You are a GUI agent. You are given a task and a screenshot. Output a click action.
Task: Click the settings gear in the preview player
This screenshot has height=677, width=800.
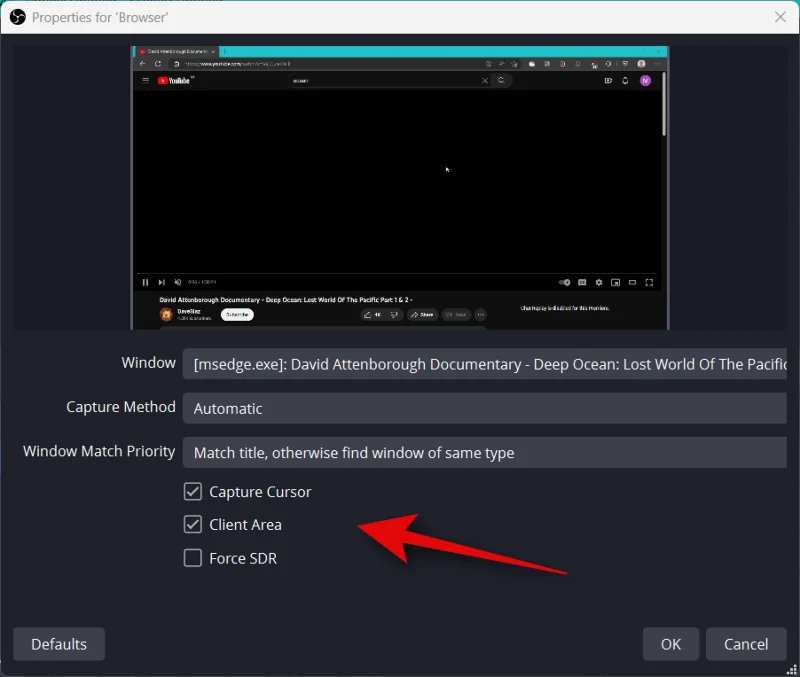point(599,282)
